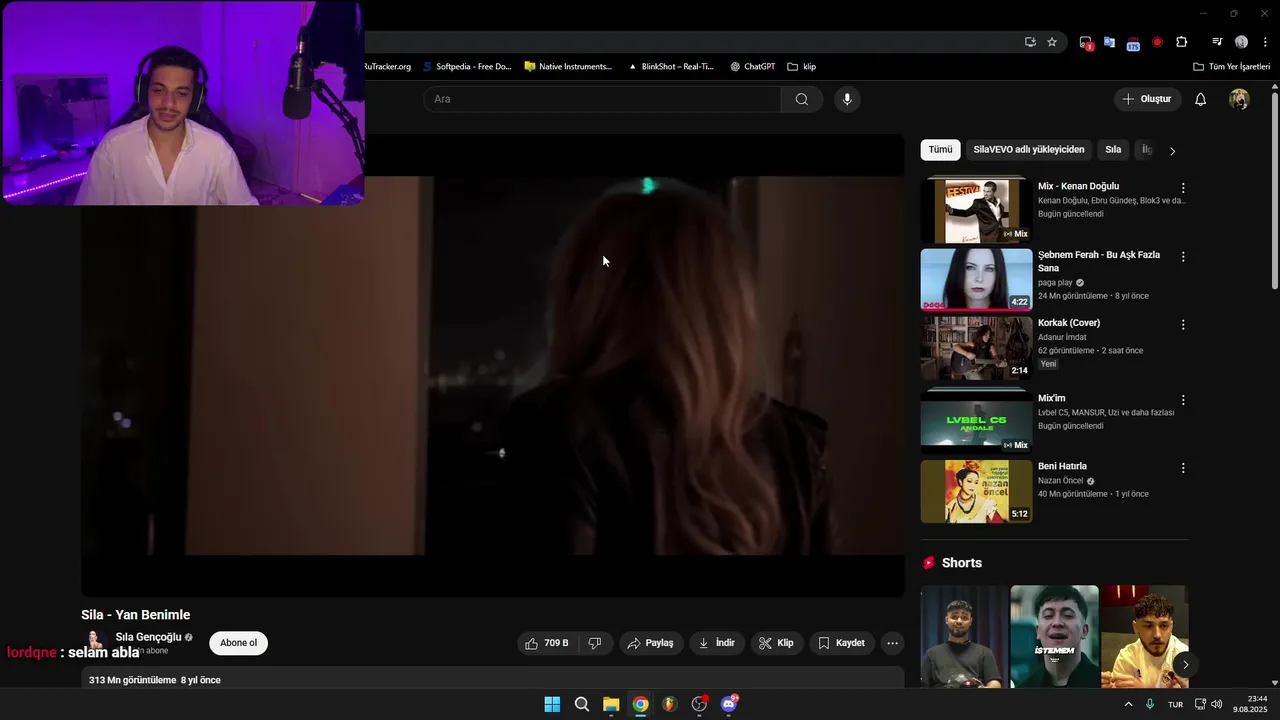Save the video using Kaydet
The image size is (1280, 720).
point(842,643)
